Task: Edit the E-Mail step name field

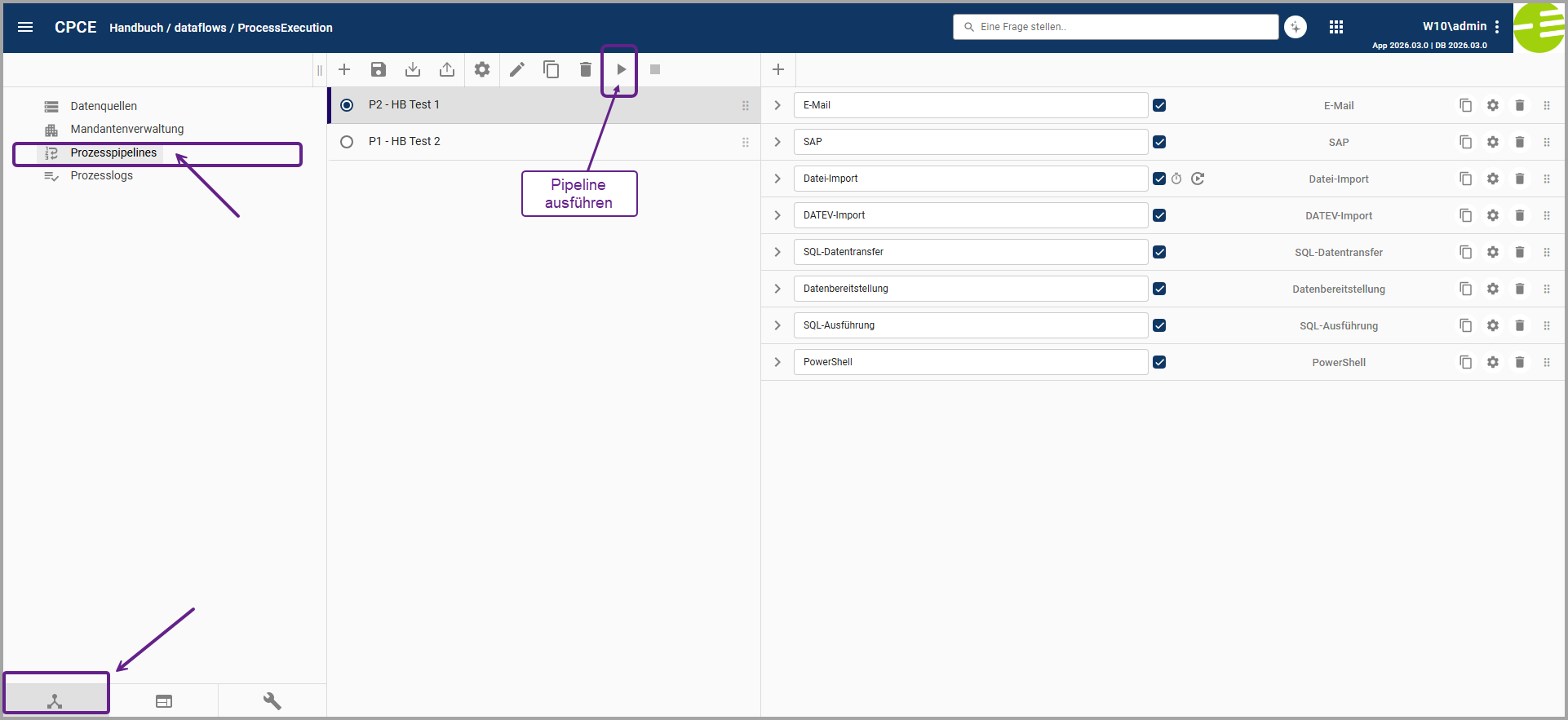Action: 971,105
